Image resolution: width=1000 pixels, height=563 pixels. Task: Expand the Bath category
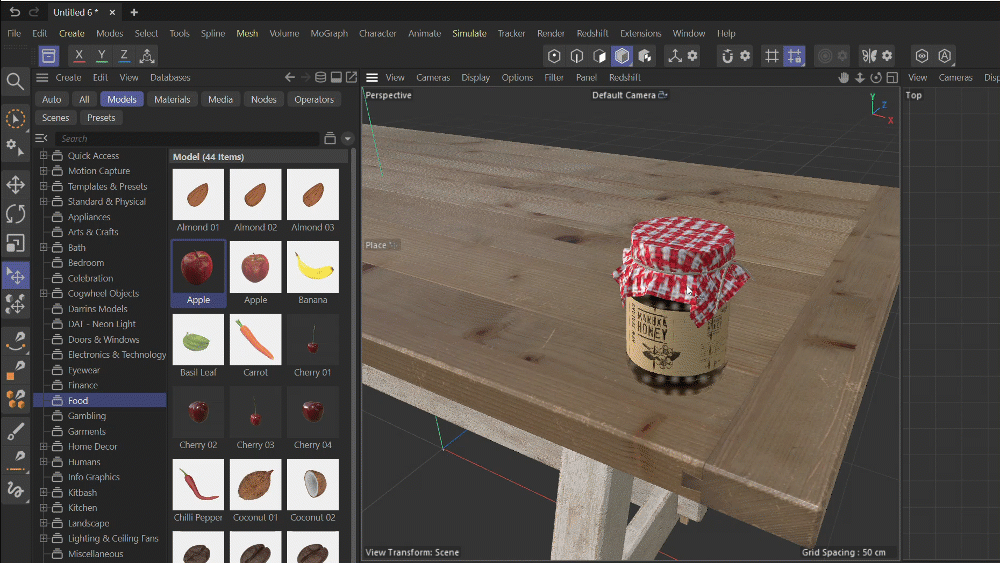click(x=43, y=247)
